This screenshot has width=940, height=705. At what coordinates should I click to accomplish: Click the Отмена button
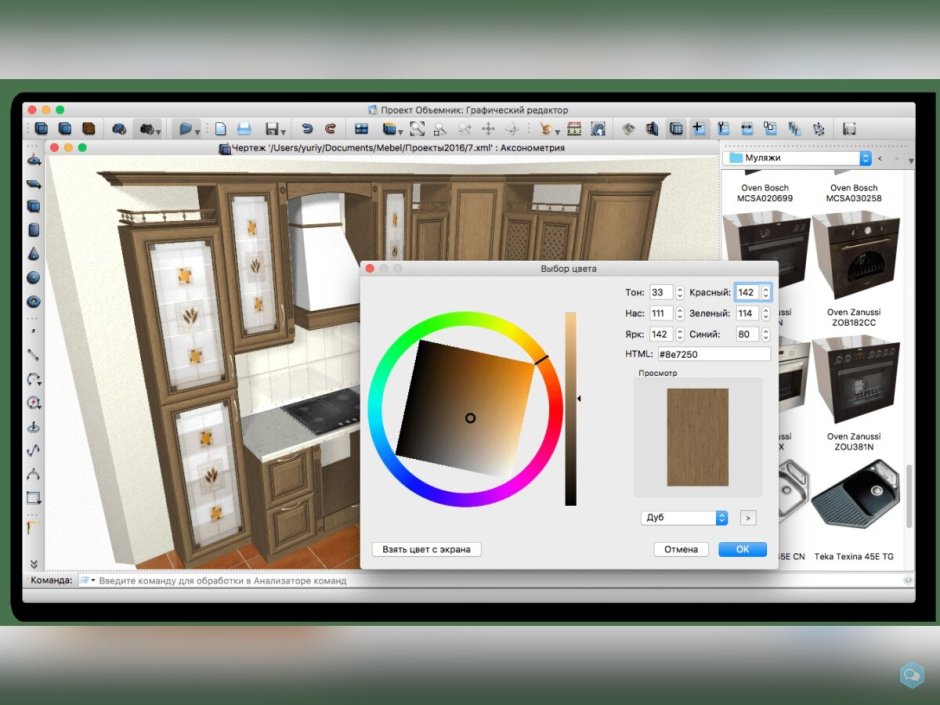pyautogui.click(x=681, y=549)
